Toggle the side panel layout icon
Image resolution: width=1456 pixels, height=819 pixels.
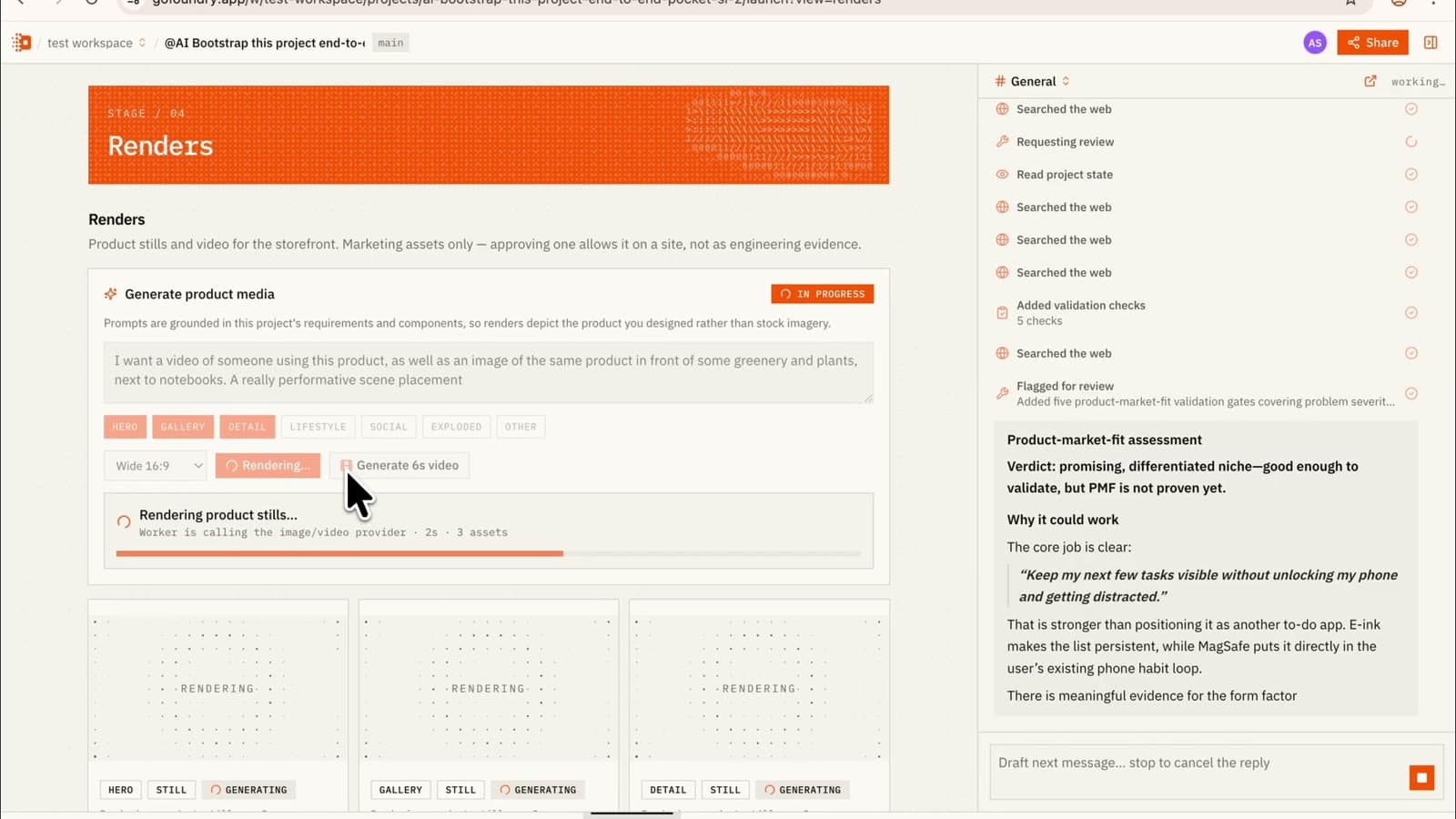tap(1431, 43)
